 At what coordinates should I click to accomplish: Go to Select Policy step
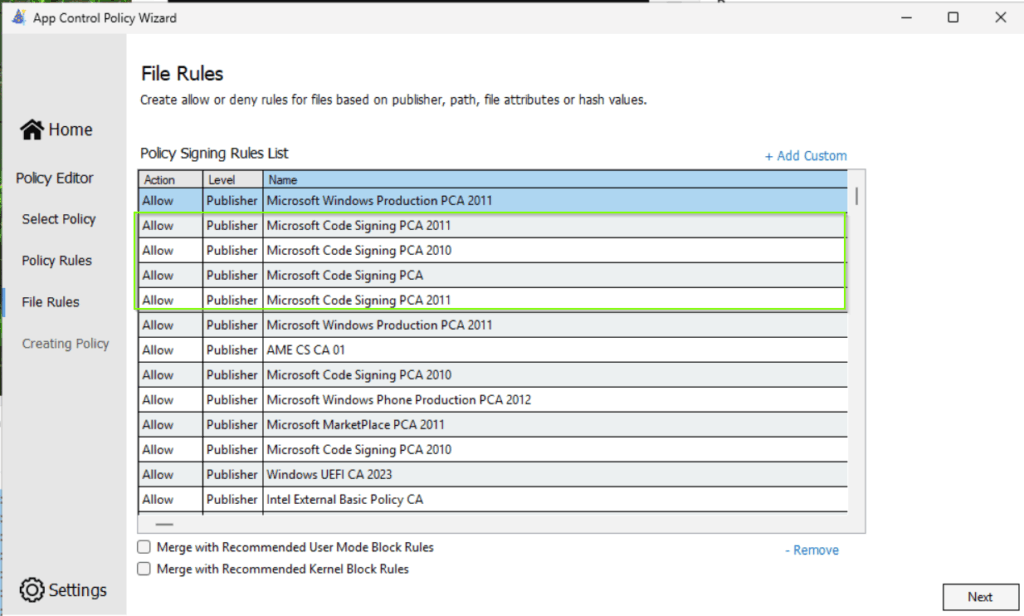pyautogui.click(x=59, y=219)
